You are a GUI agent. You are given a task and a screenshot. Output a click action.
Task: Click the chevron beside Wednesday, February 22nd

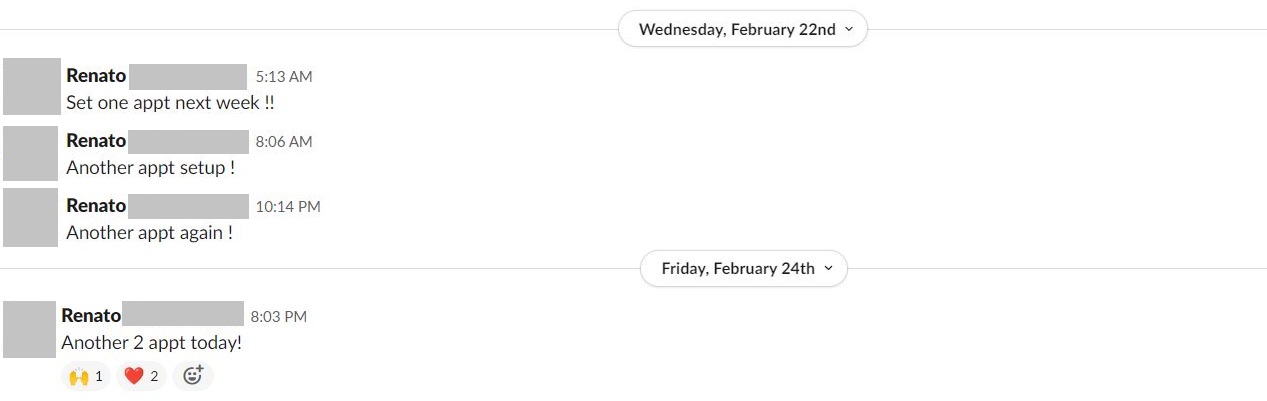click(x=849, y=29)
